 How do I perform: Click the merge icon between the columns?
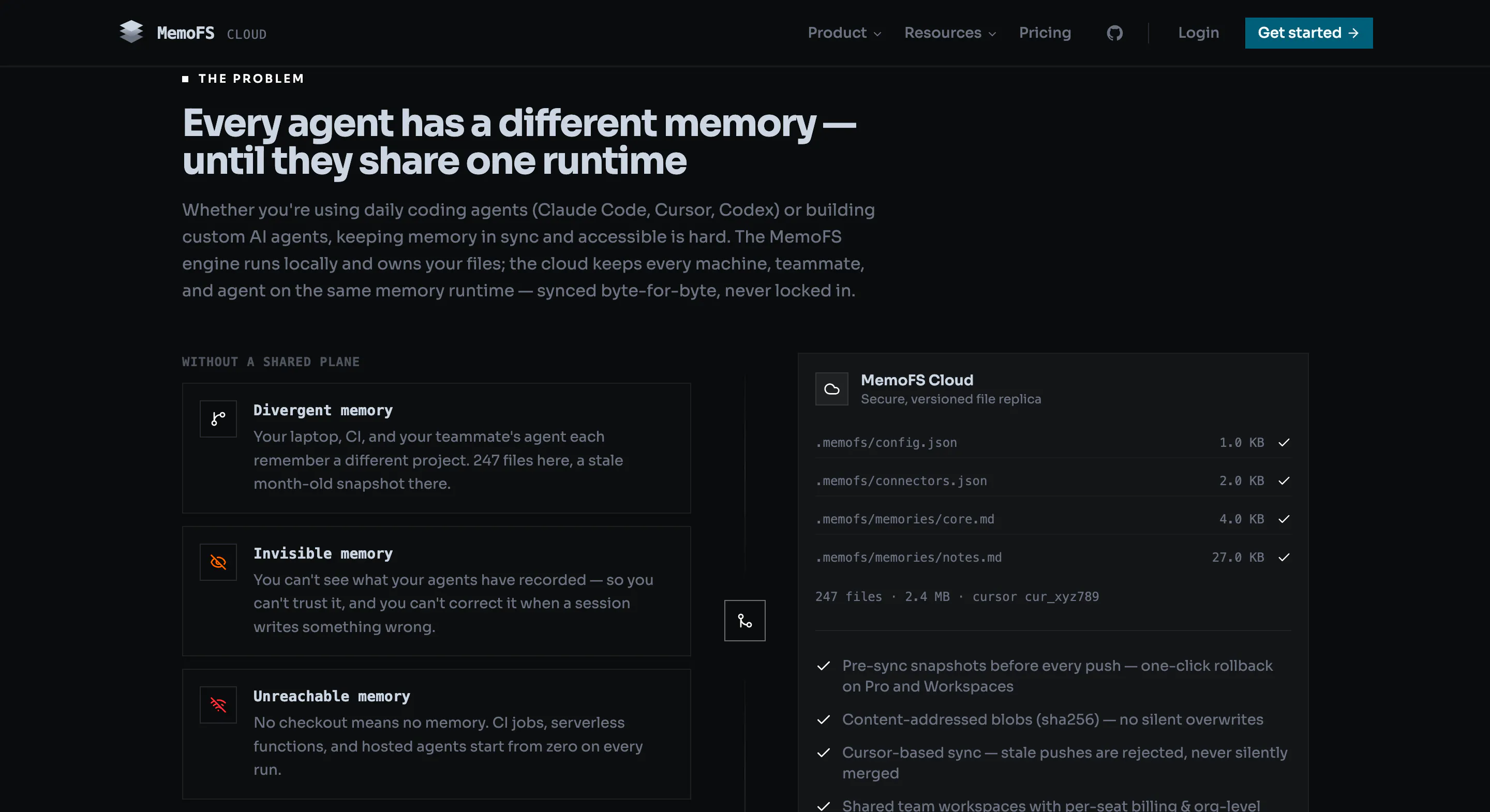tap(745, 621)
